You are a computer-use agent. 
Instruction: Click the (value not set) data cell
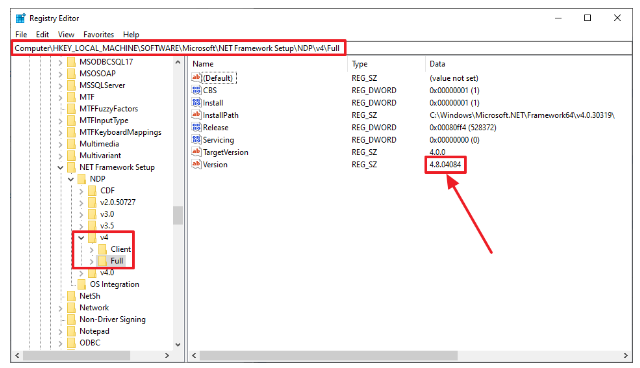453,78
